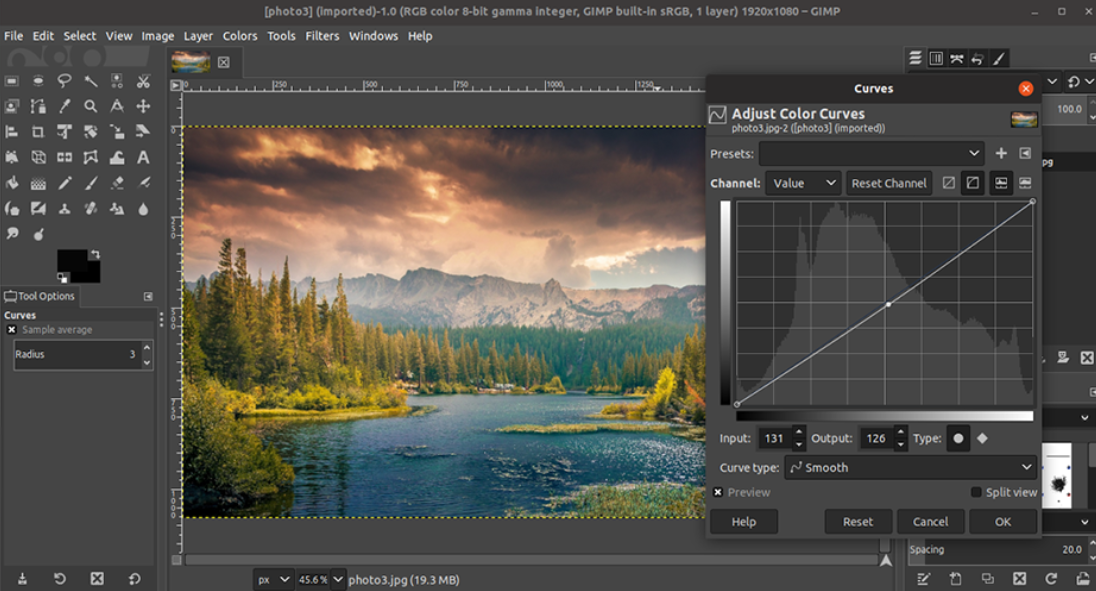Screen dimensions: 1096x591
Task: Open the Filters menu
Action: coord(321,35)
